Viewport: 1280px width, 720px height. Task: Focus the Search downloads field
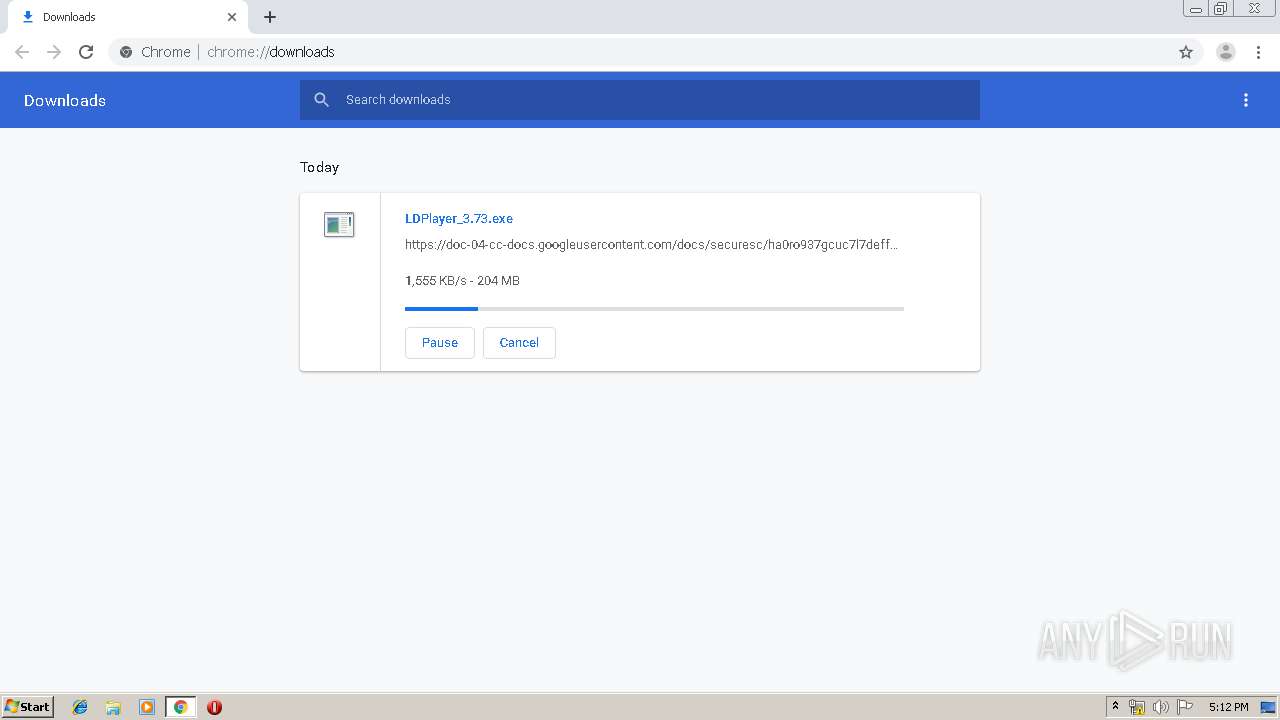coord(640,100)
